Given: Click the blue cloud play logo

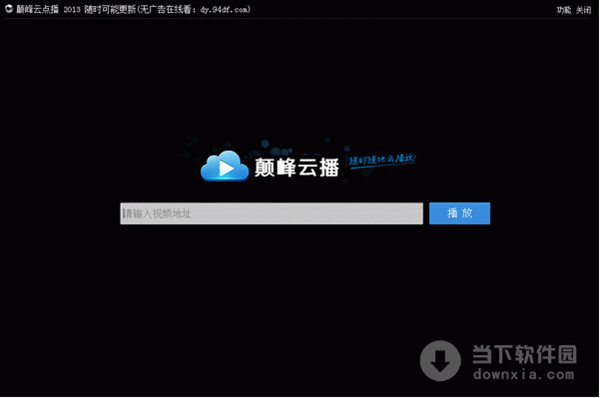Looking at the screenshot, I should click(225, 166).
